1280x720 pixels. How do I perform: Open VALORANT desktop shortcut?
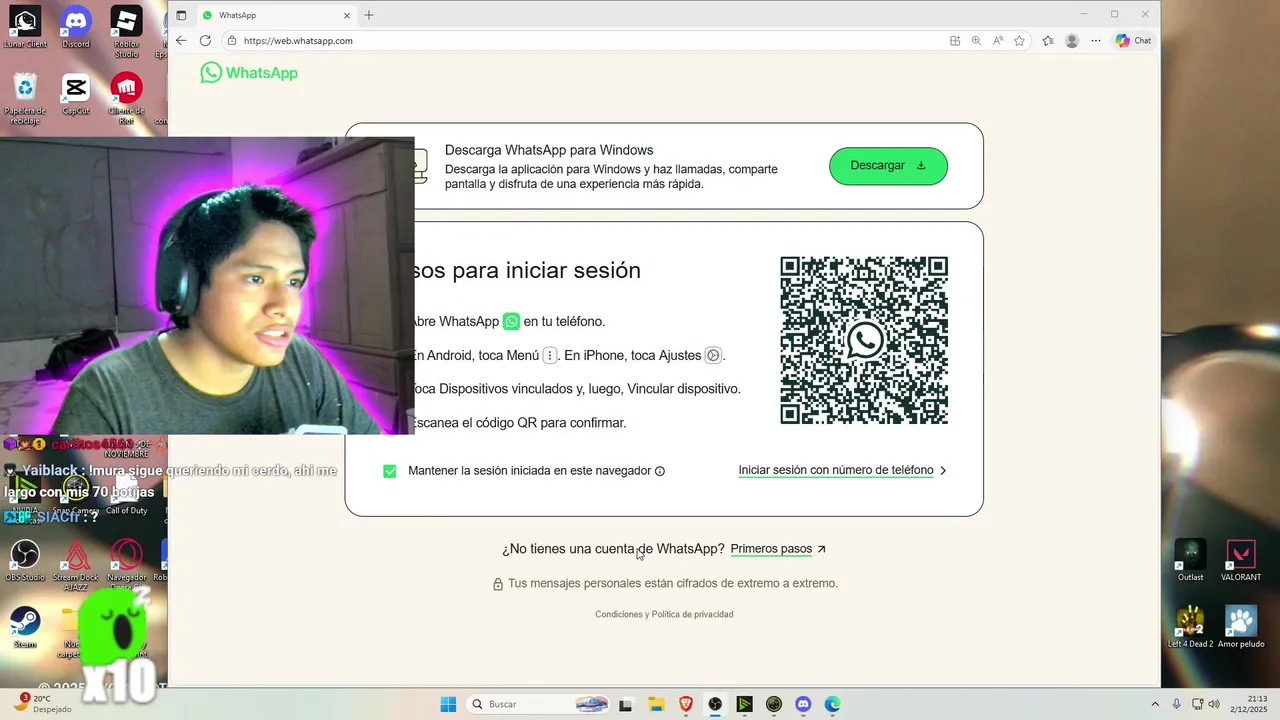click(x=1241, y=560)
